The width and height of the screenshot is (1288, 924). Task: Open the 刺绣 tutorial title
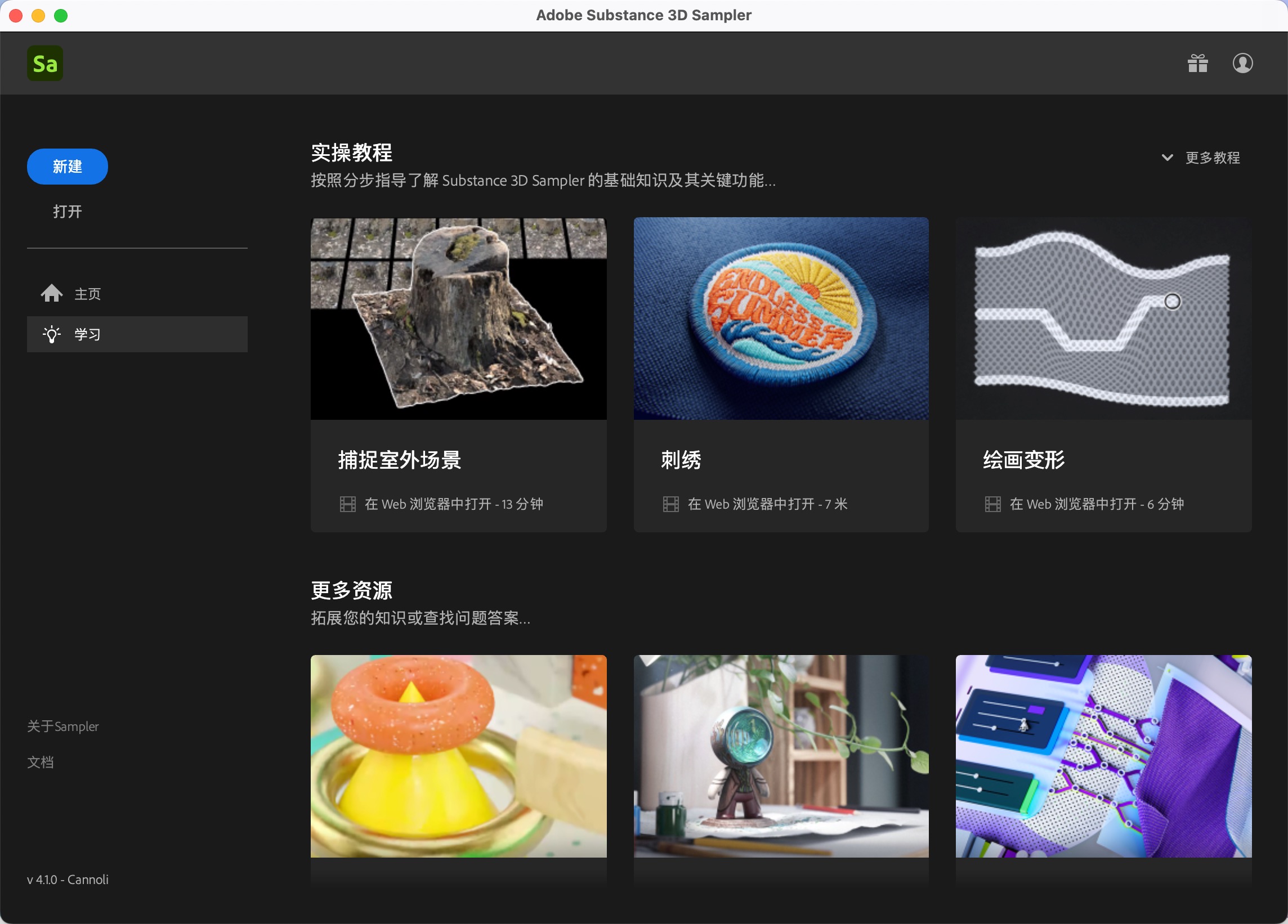pyautogui.click(x=681, y=460)
